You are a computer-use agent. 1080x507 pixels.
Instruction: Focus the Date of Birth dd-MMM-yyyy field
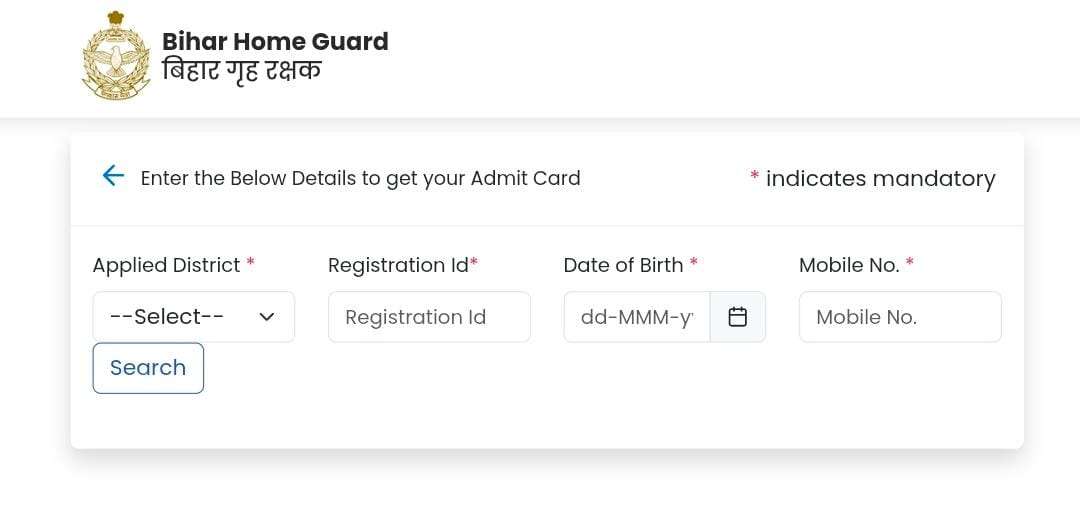[637, 317]
